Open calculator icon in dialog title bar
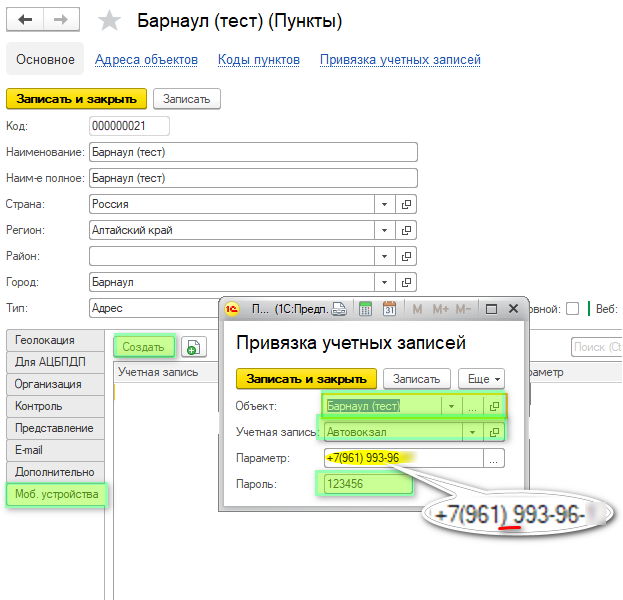Viewport: 623px width, 600px height. 366,309
